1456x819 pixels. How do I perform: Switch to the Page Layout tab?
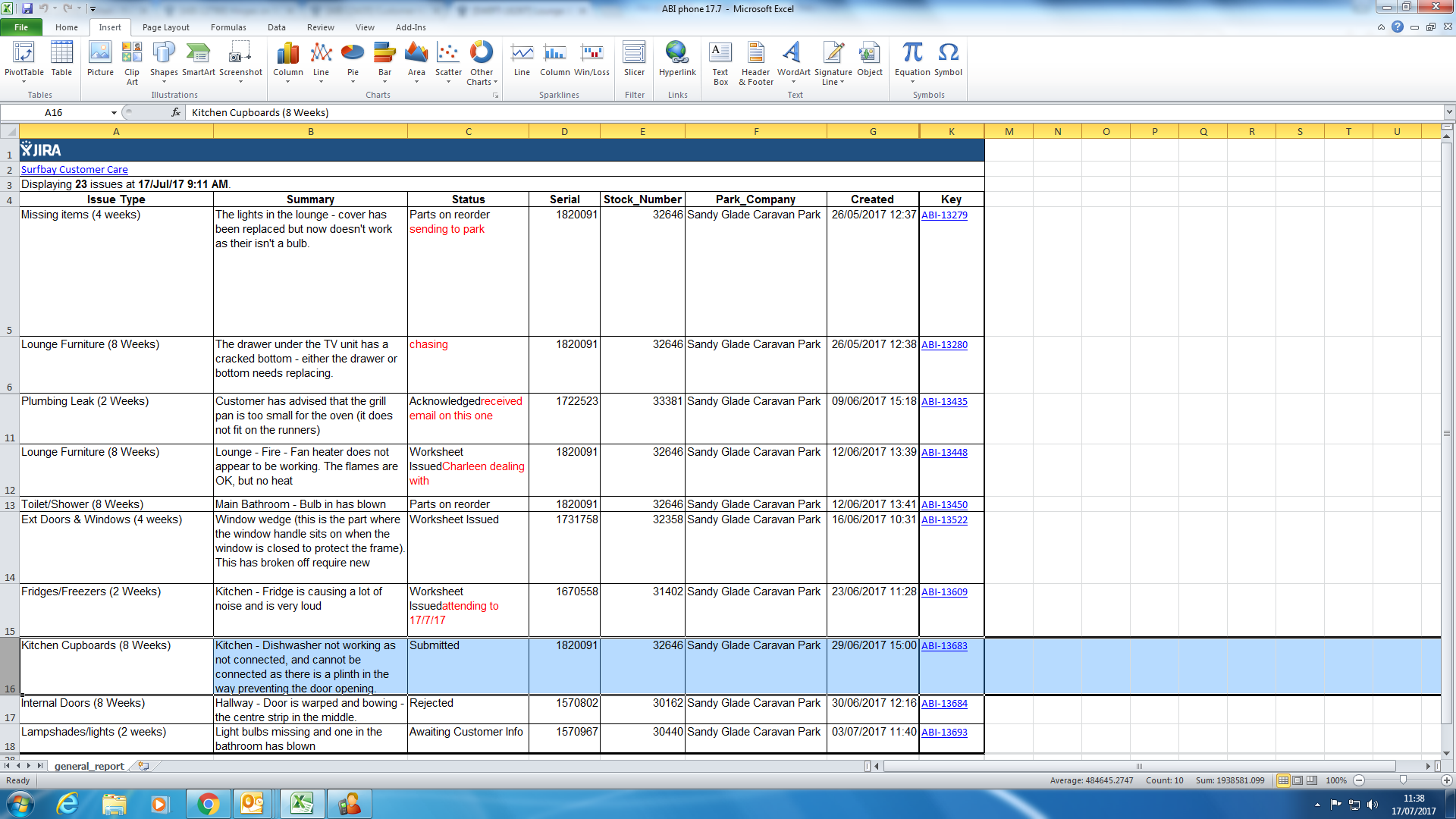[165, 27]
